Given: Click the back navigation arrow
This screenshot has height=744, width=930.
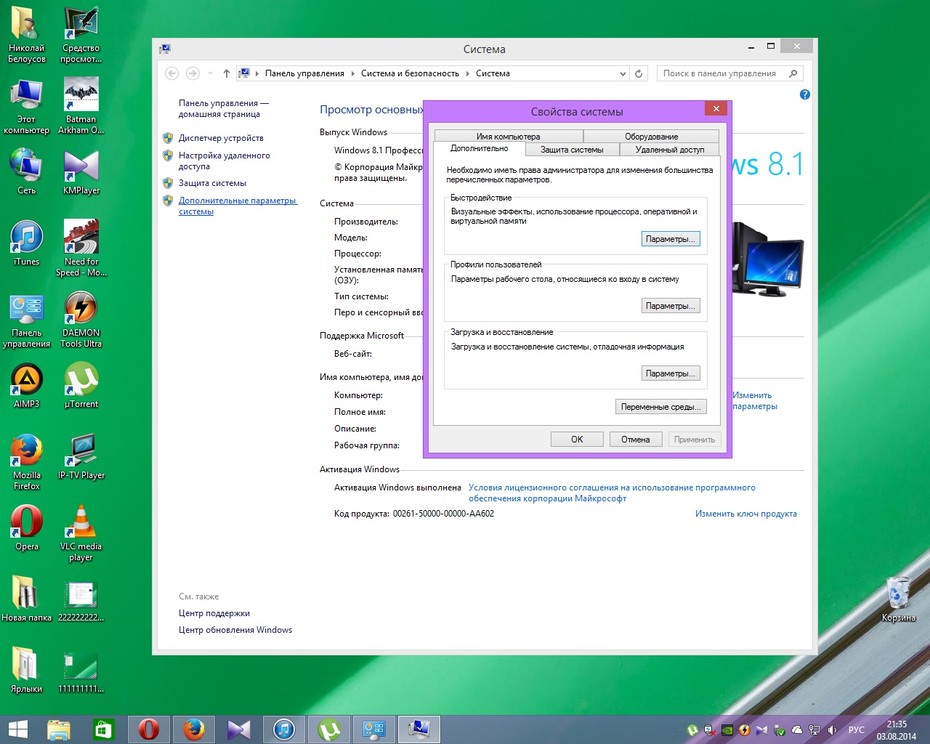Looking at the screenshot, I should 172,74.
